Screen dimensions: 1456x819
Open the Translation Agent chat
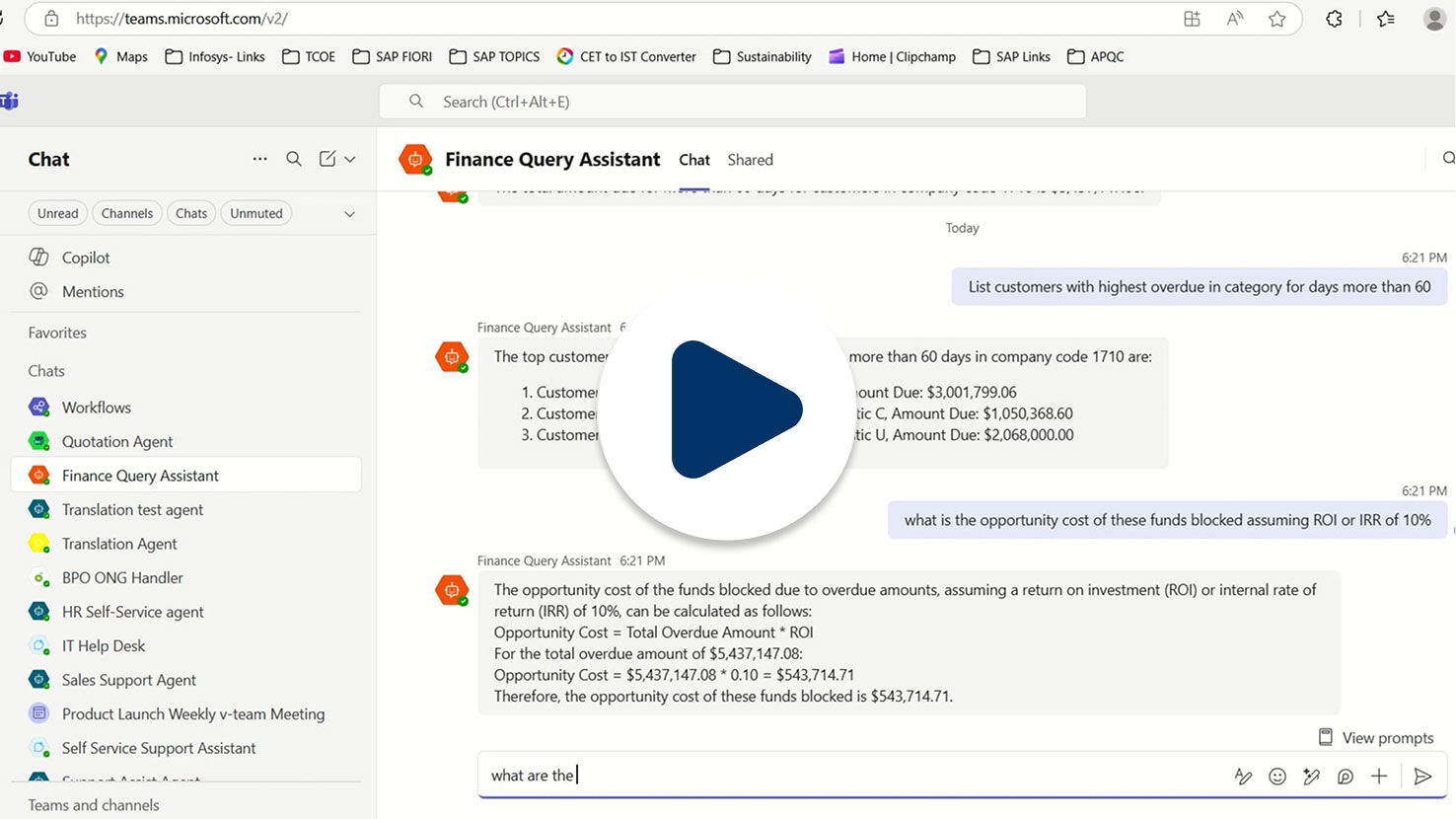(119, 544)
